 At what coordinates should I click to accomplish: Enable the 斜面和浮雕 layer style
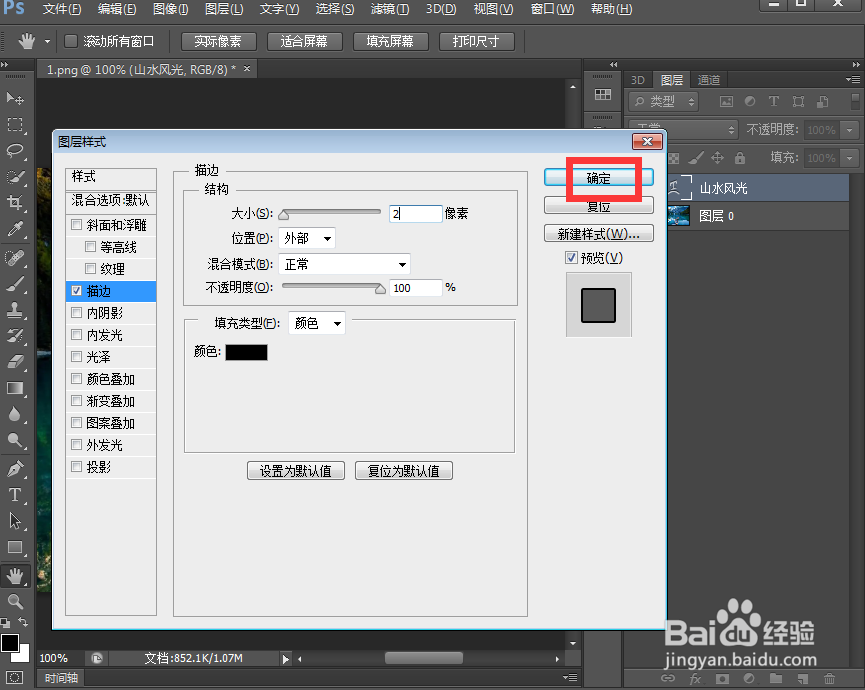click(x=77, y=224)
